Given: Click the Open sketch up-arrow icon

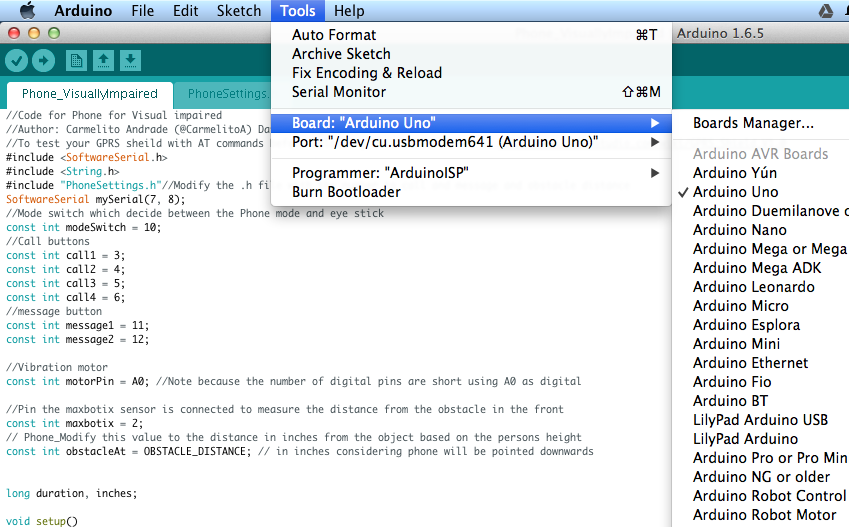Looking at the screenshot, I should click(x=103, y=60).
